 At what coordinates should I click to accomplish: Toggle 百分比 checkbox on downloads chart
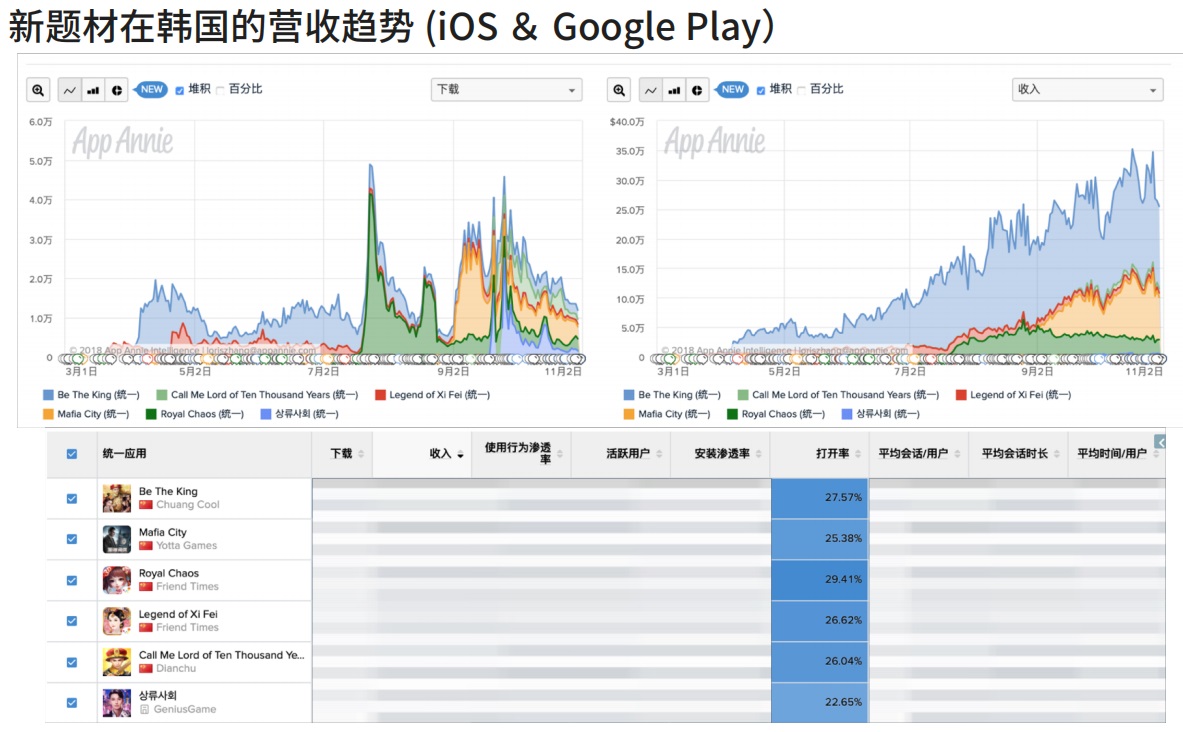pos(220,91)
